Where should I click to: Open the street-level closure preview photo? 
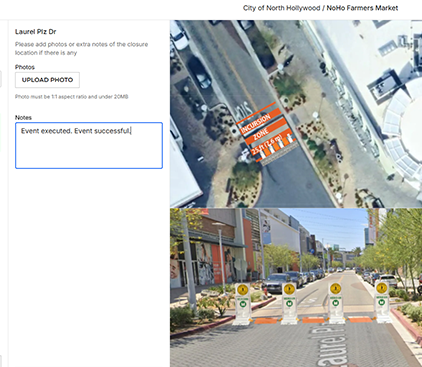tap(296, 288)
